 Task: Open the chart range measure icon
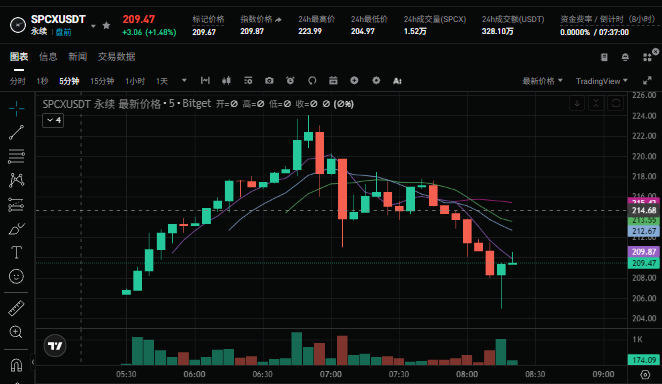(x=205, y=81)
